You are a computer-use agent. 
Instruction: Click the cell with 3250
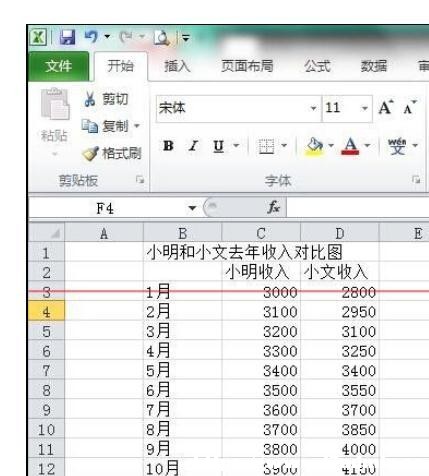[340, 350]
